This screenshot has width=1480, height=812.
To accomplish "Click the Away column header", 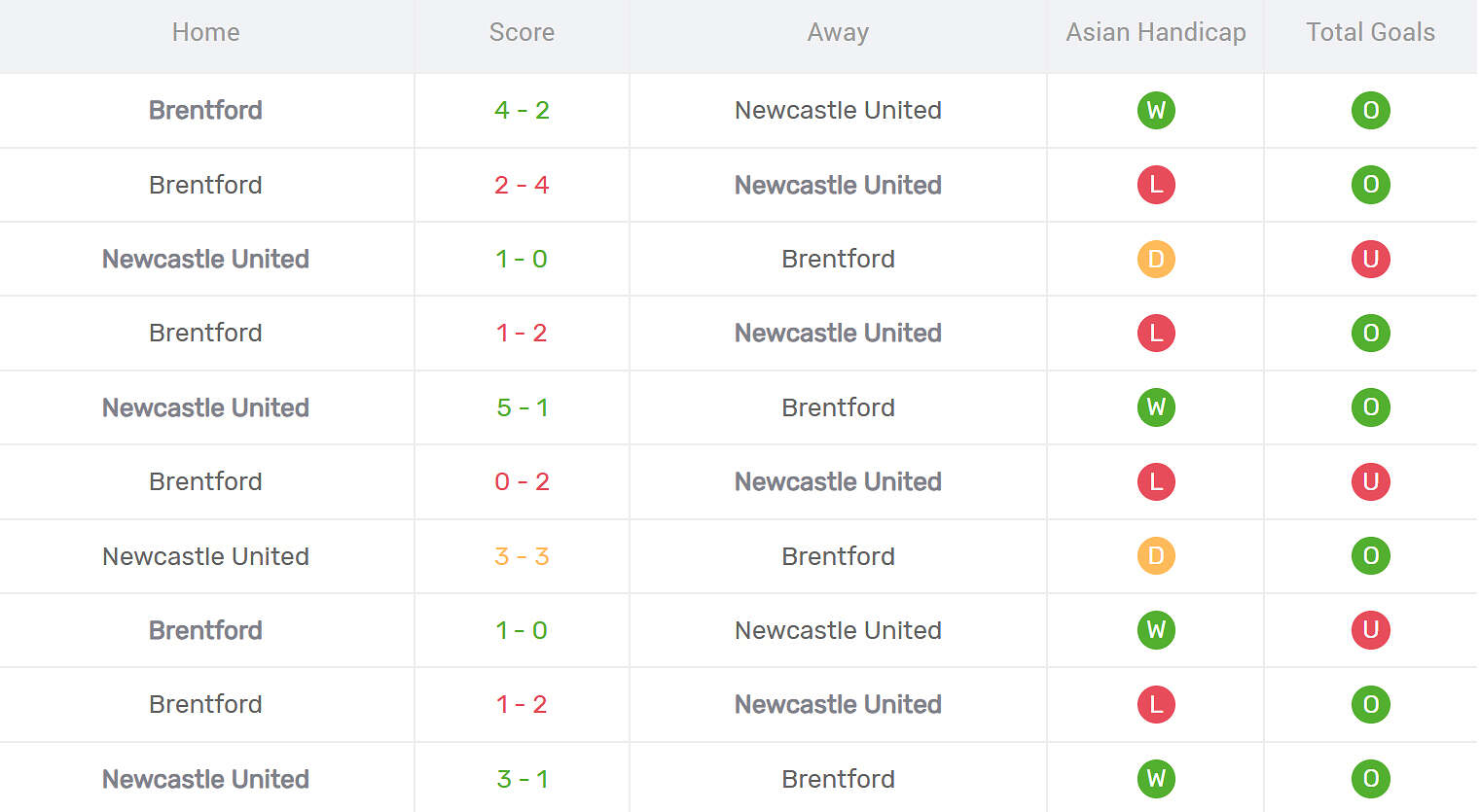I will click(838, 32).
